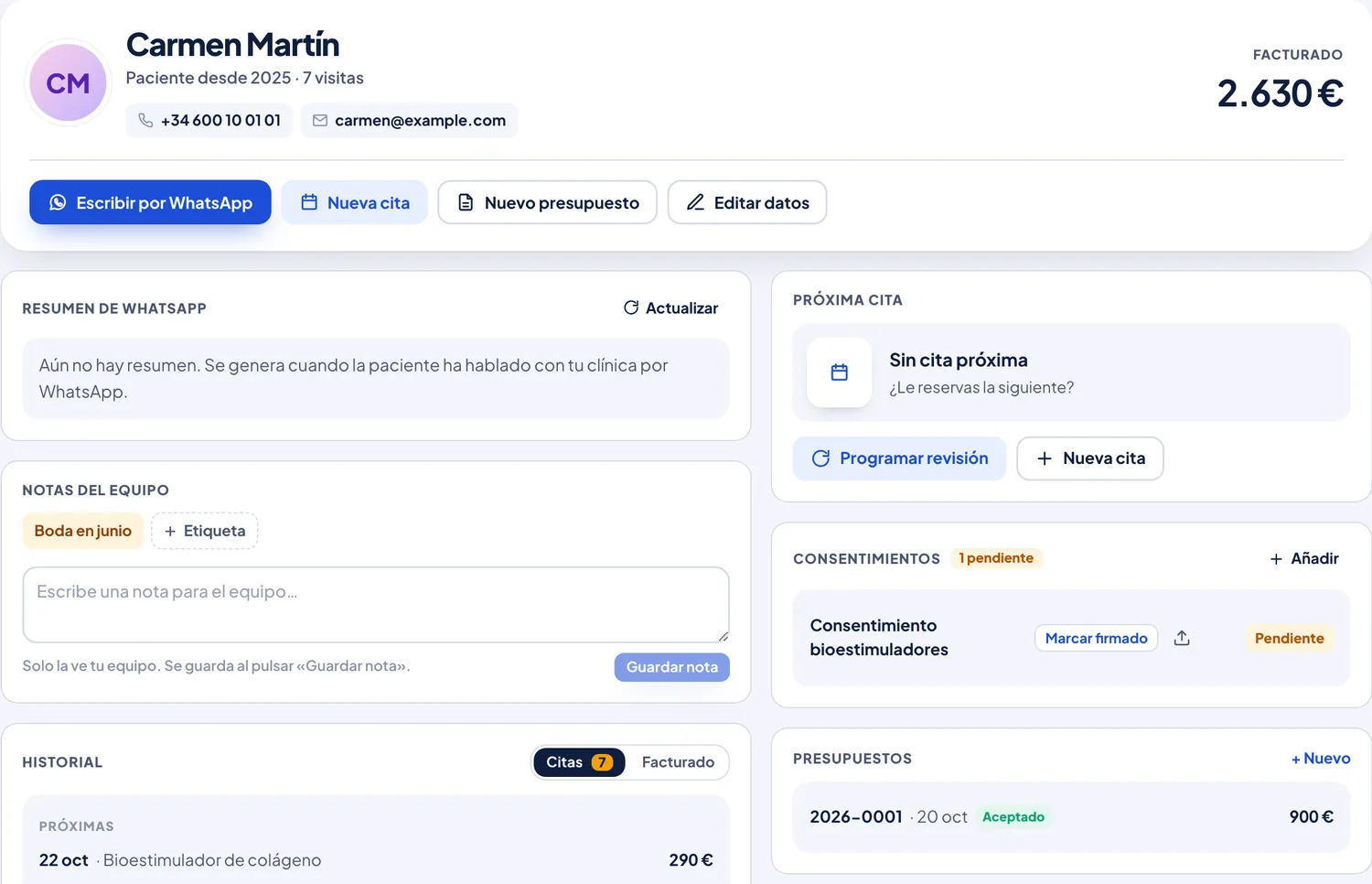Click the Pendiente status badge
1372x884 pixels.
(x=1289, y=638)
